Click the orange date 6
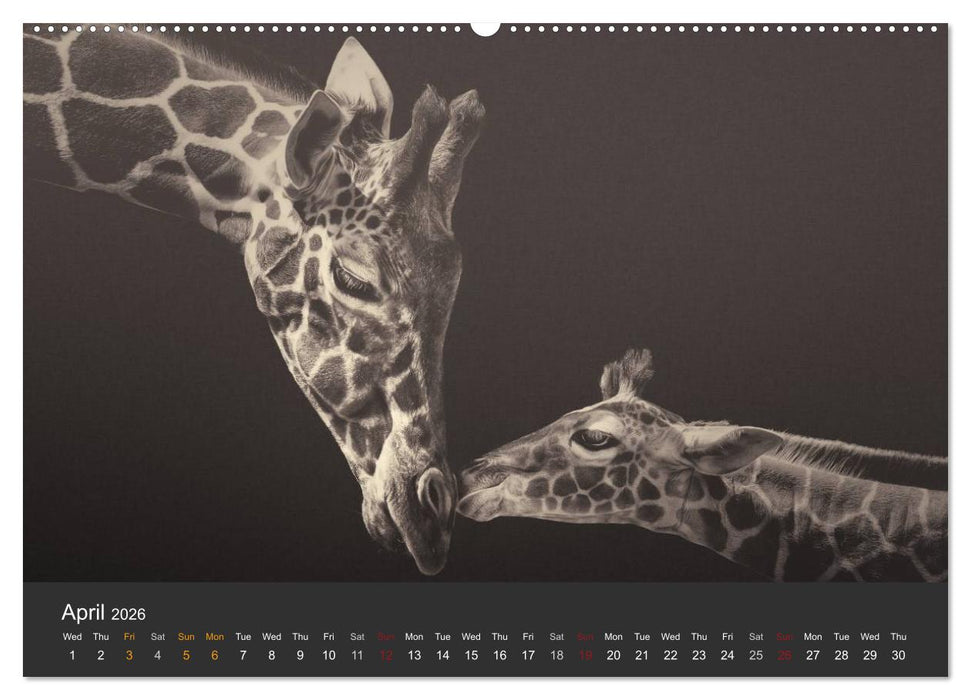The height and width of the screenshot is (700, 971). [213, 652]
